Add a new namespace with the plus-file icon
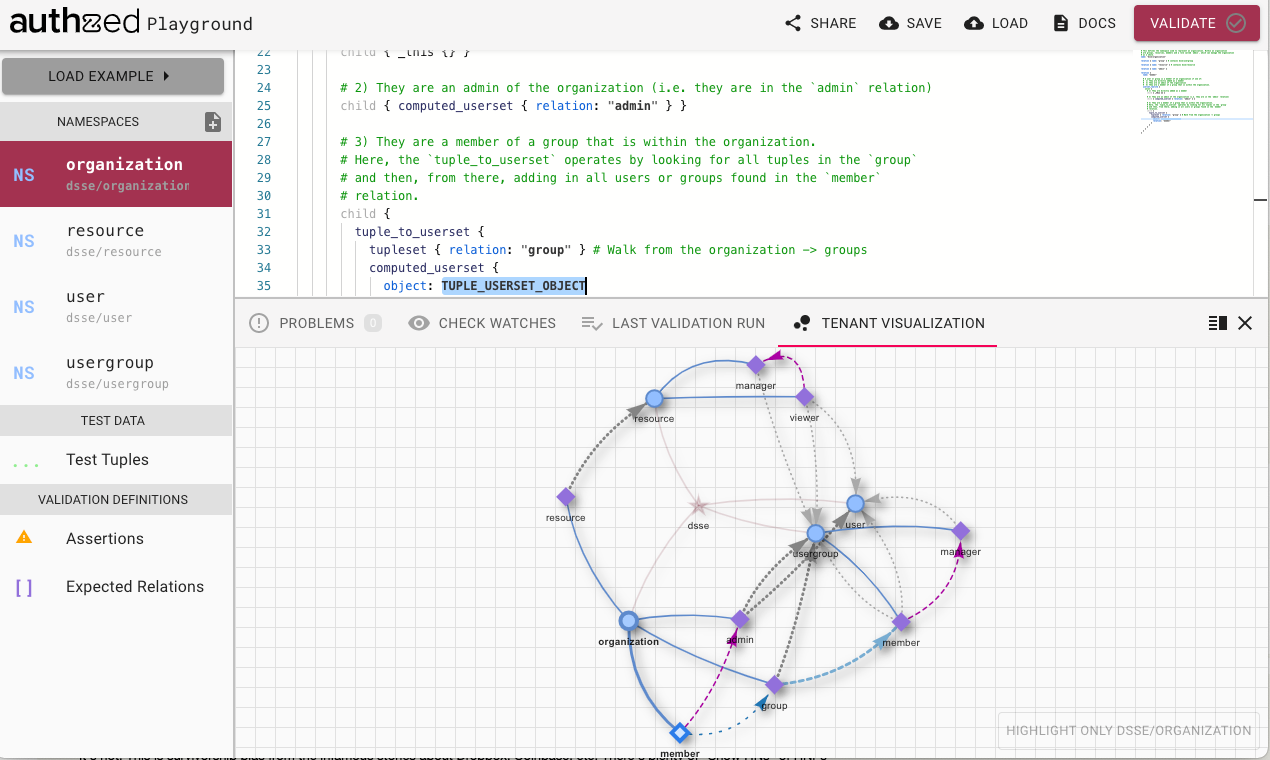Image resolution: width=1270 pixels, height=760 pixels. (x=212, y=122)
